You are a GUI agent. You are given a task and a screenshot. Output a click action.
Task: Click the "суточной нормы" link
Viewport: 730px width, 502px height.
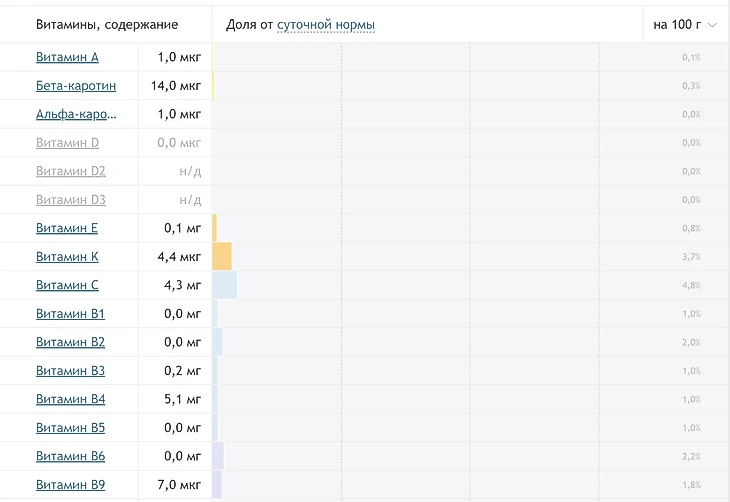[x=325, y=25]
